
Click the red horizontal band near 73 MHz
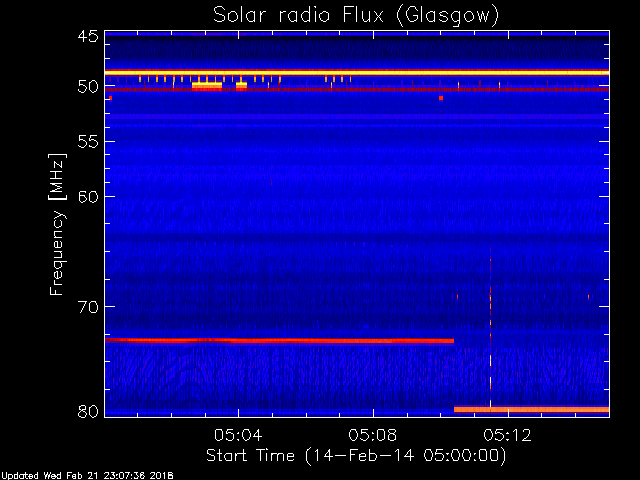click(x=279, y=340)
